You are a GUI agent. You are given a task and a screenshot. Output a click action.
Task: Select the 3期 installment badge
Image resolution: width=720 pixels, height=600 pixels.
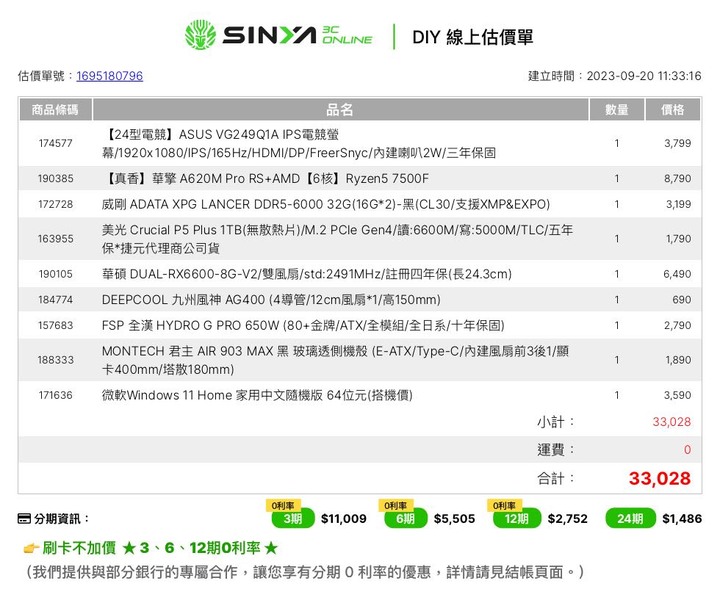[x=293, y=519]
